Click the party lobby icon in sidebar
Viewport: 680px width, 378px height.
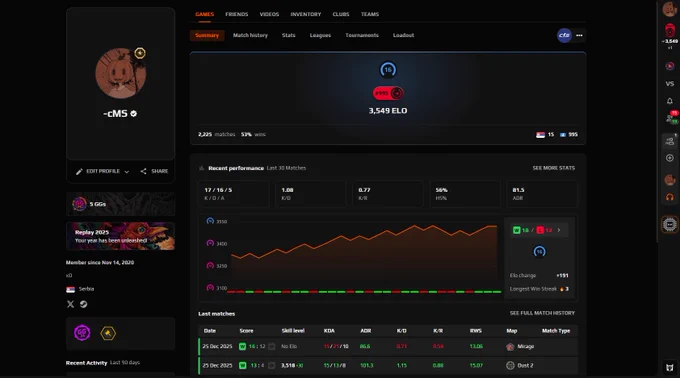pos(670,141)
